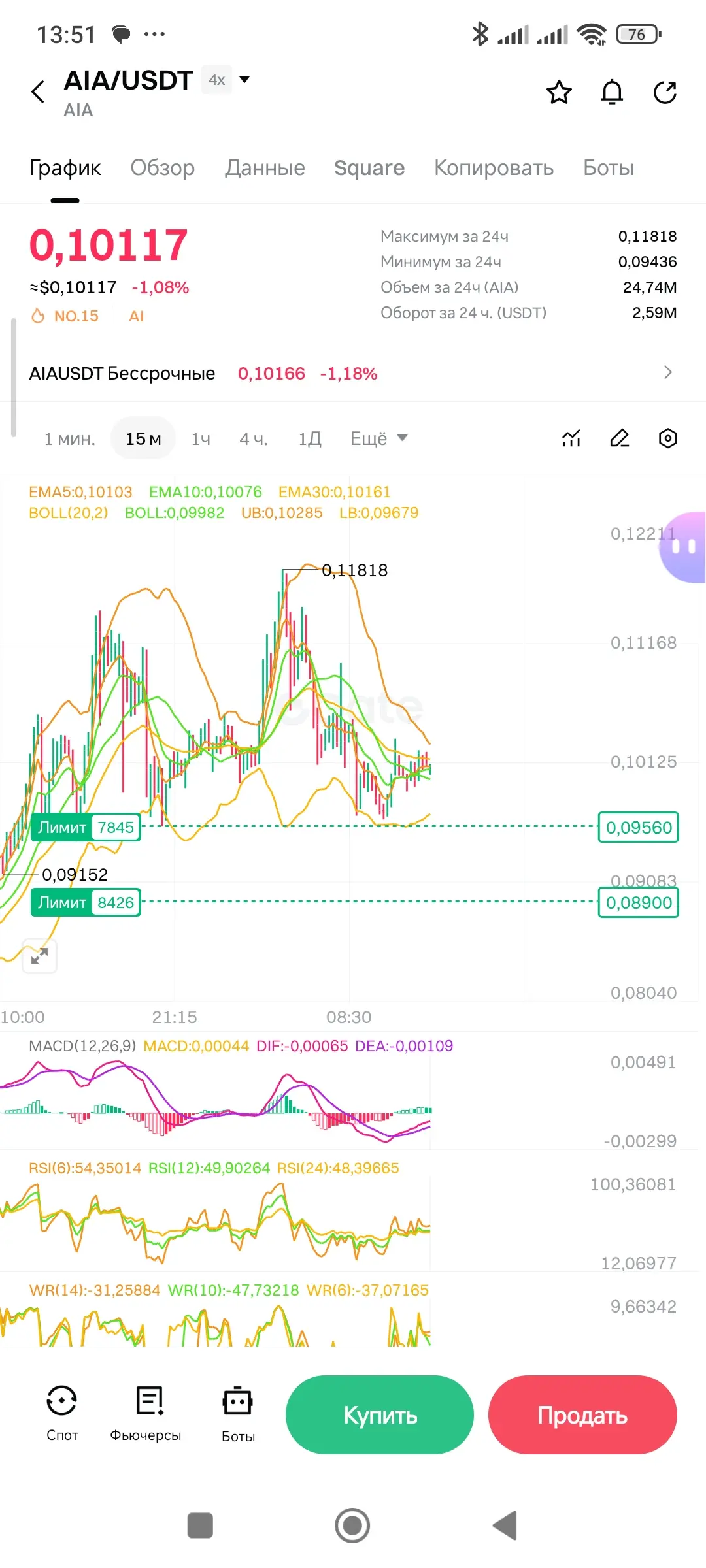
Task: Select 15 м timeframe
Action: (x=143, y=438)
